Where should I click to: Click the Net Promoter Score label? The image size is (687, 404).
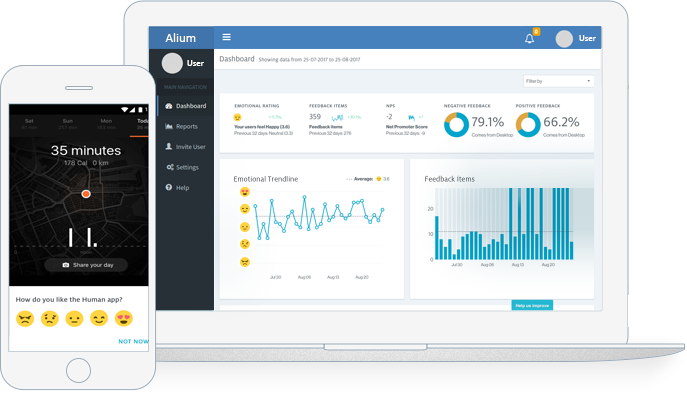[x=407, y=127]
